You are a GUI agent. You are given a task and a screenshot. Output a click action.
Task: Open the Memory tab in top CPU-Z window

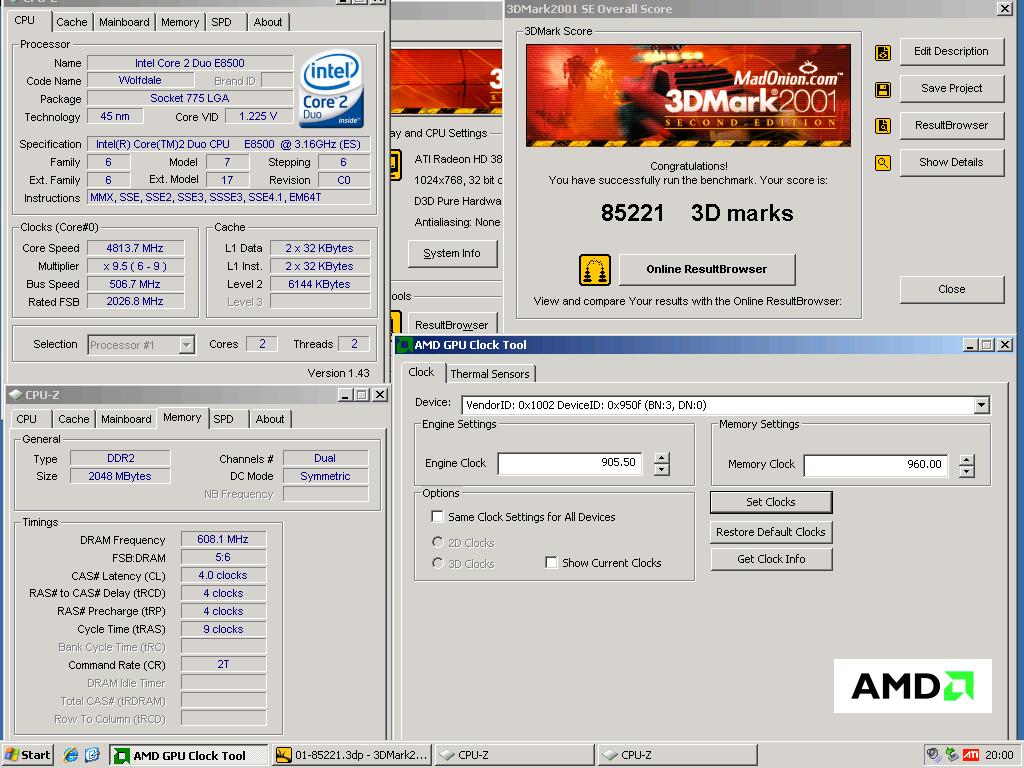point(180,22)
